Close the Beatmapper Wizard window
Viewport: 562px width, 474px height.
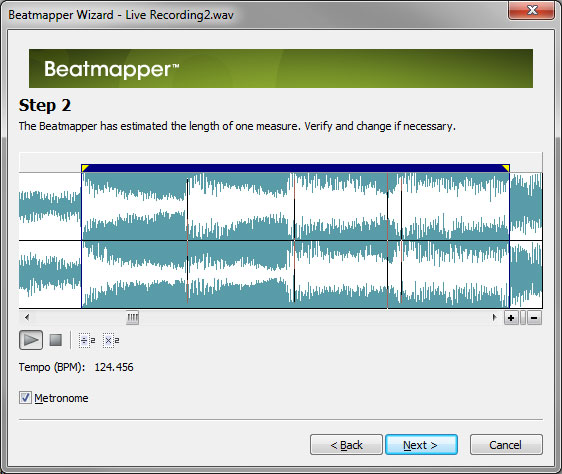pos(532,10)
